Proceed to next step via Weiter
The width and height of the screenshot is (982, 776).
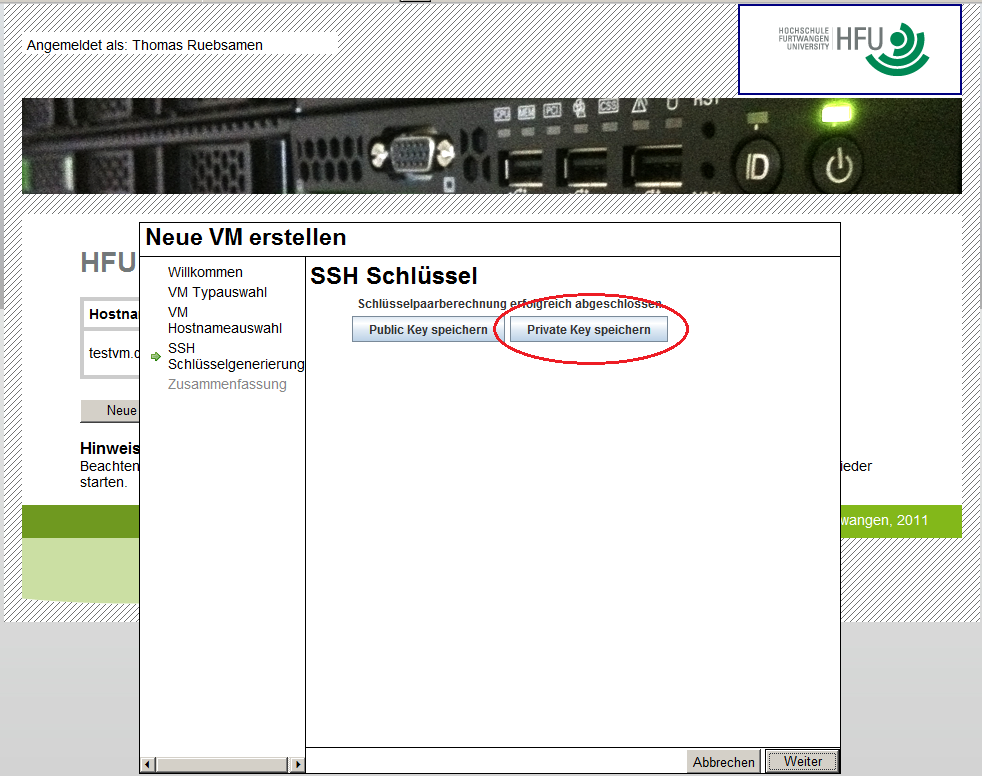[801, 761]
